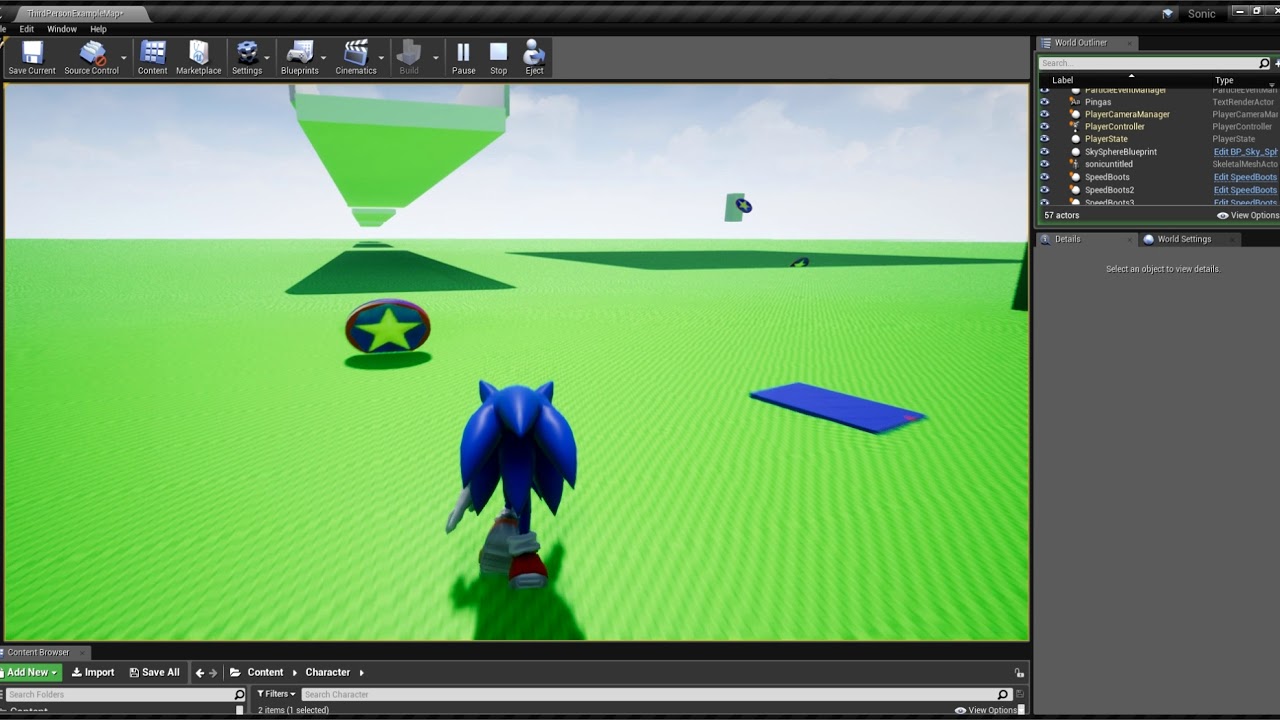Navigate forward in Content Browser history
The image size is (1280, 720).
pos(213,673)
